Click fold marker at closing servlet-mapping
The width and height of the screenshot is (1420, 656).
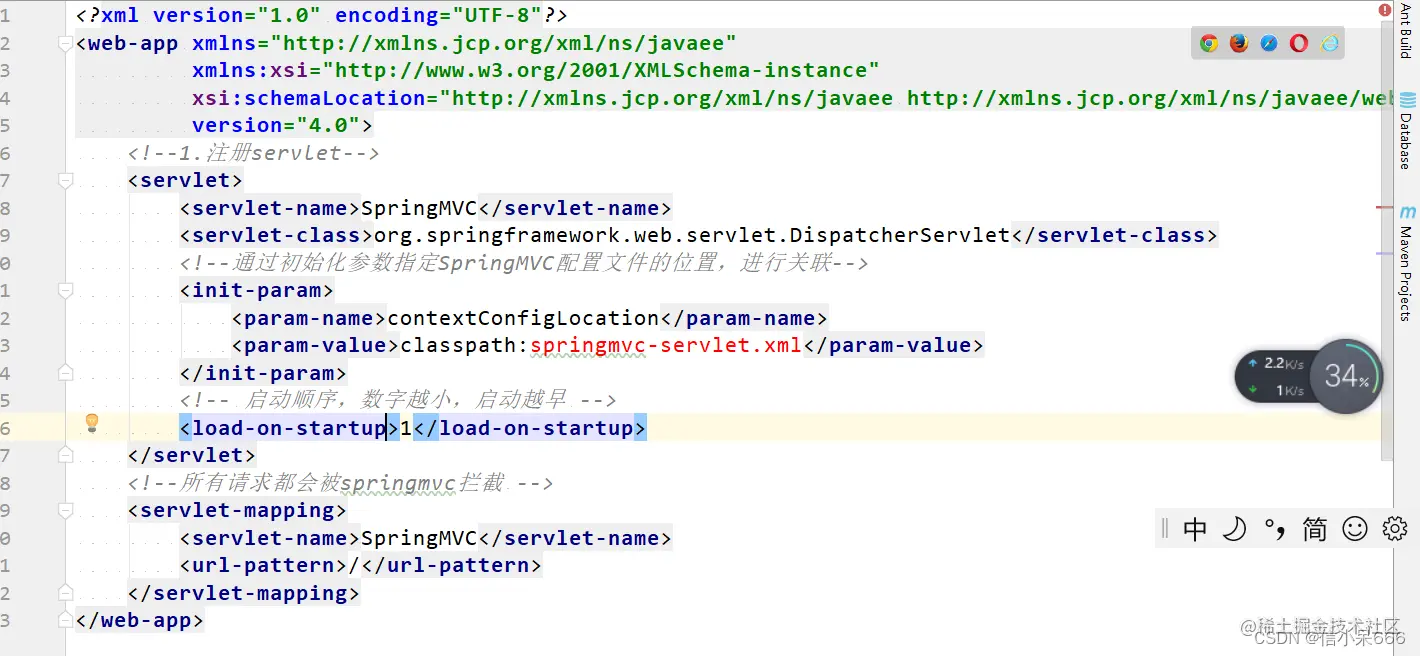(x=66, y=592)
